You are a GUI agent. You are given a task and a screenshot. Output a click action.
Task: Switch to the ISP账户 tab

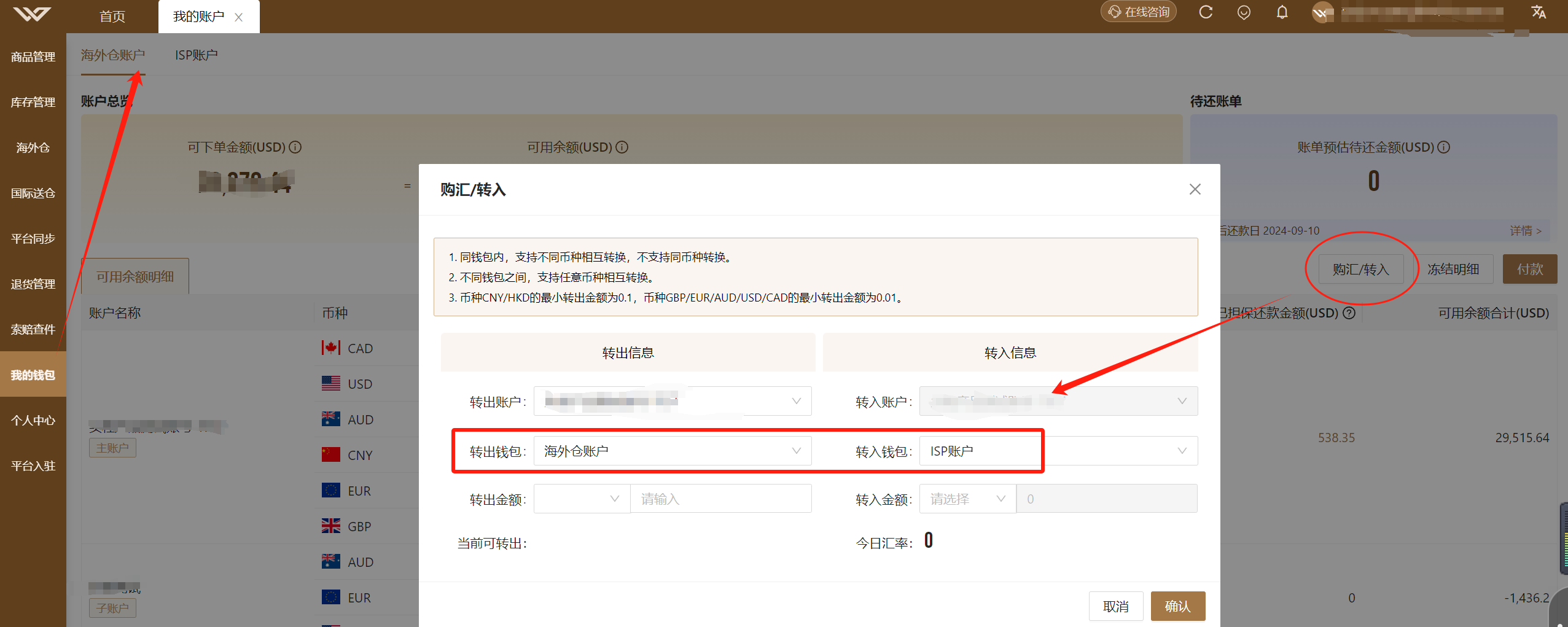click(197, 55)
